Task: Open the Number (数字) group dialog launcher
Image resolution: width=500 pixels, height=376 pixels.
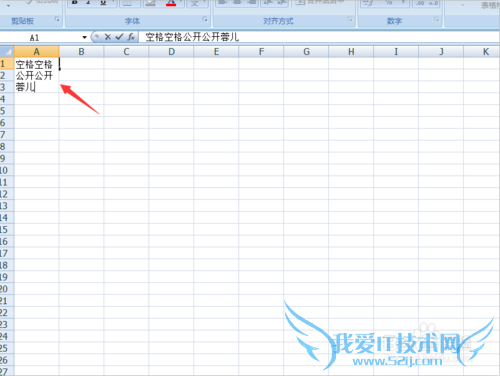Action: click(436, 20)
